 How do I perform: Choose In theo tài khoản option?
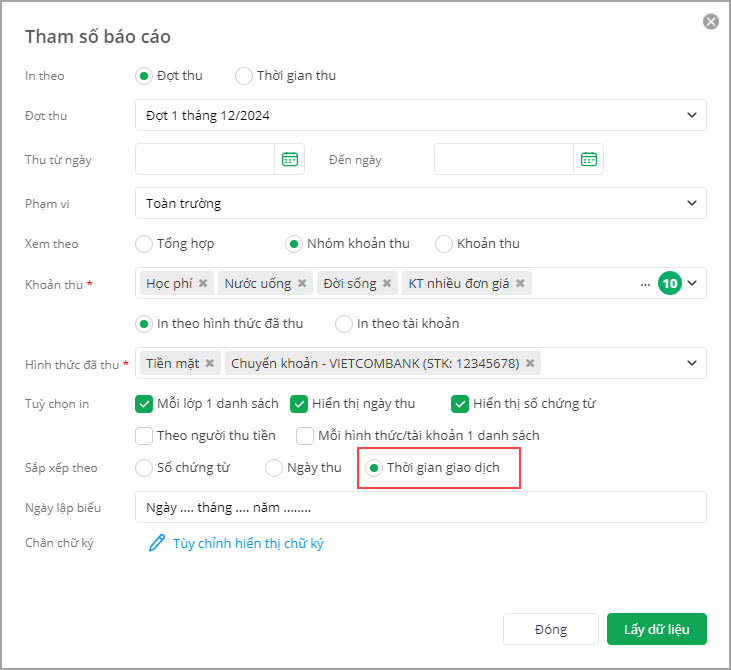pos(344,323)
